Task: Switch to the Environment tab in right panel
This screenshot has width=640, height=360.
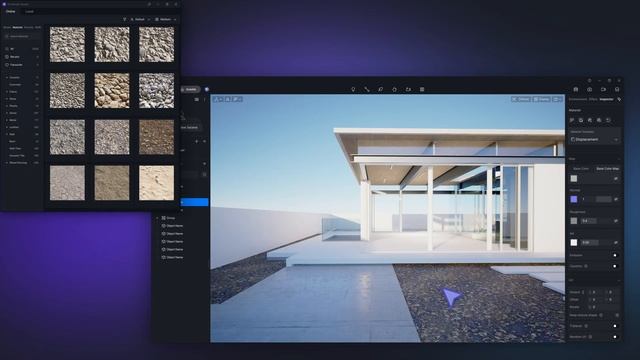Action: 578,99
